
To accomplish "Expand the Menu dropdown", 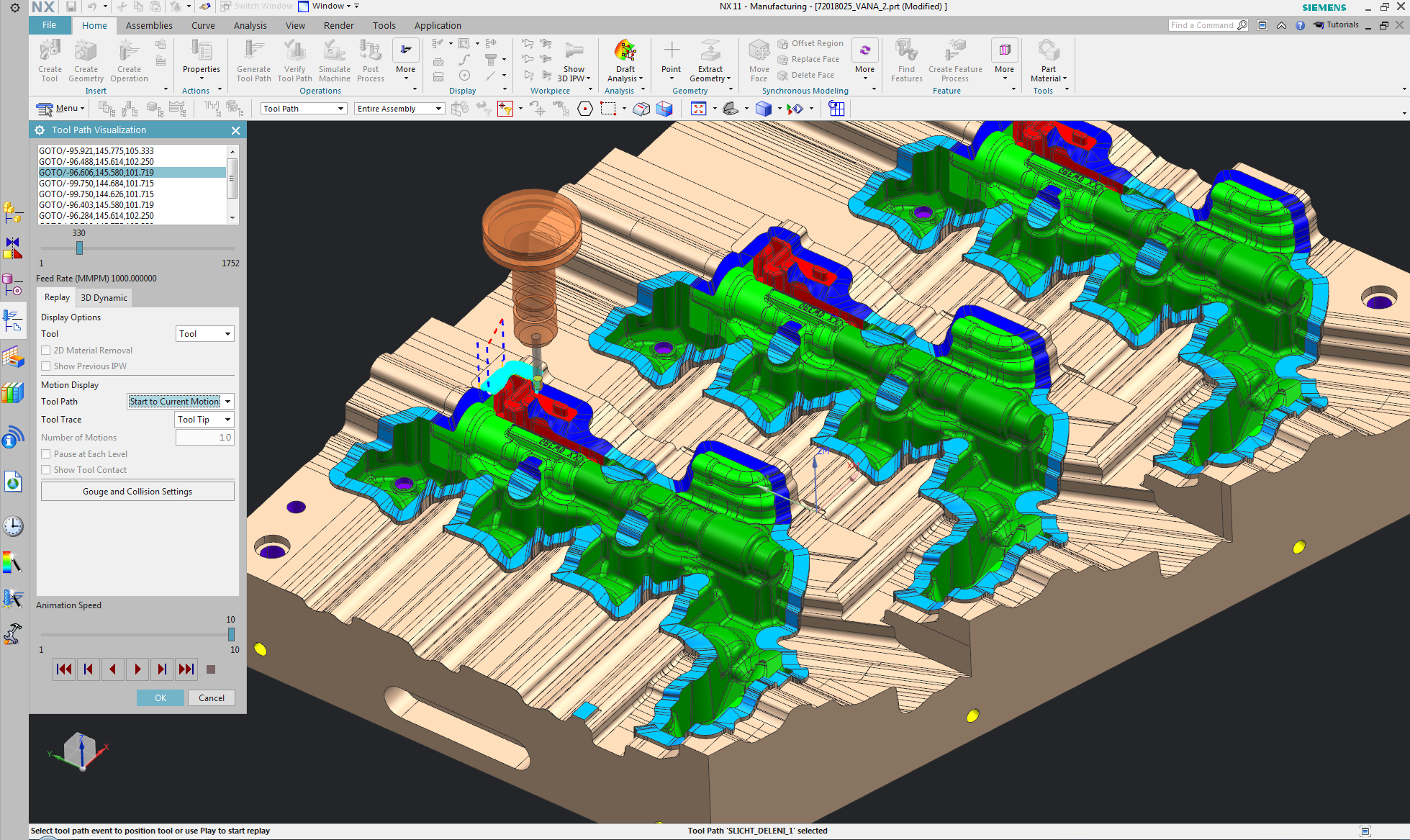I will point(60,109).
